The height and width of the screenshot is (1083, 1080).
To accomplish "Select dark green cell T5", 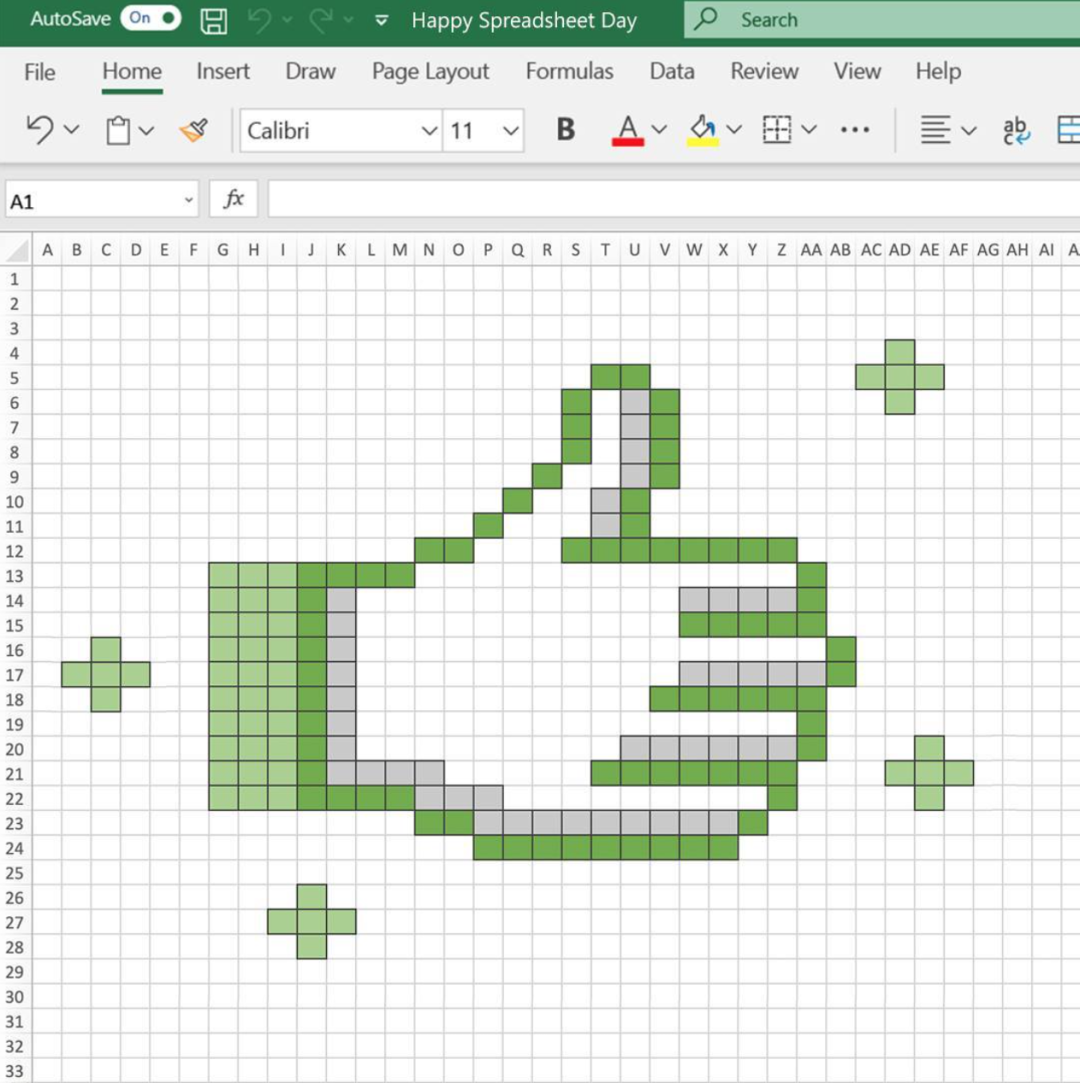I will pos(606,377).
